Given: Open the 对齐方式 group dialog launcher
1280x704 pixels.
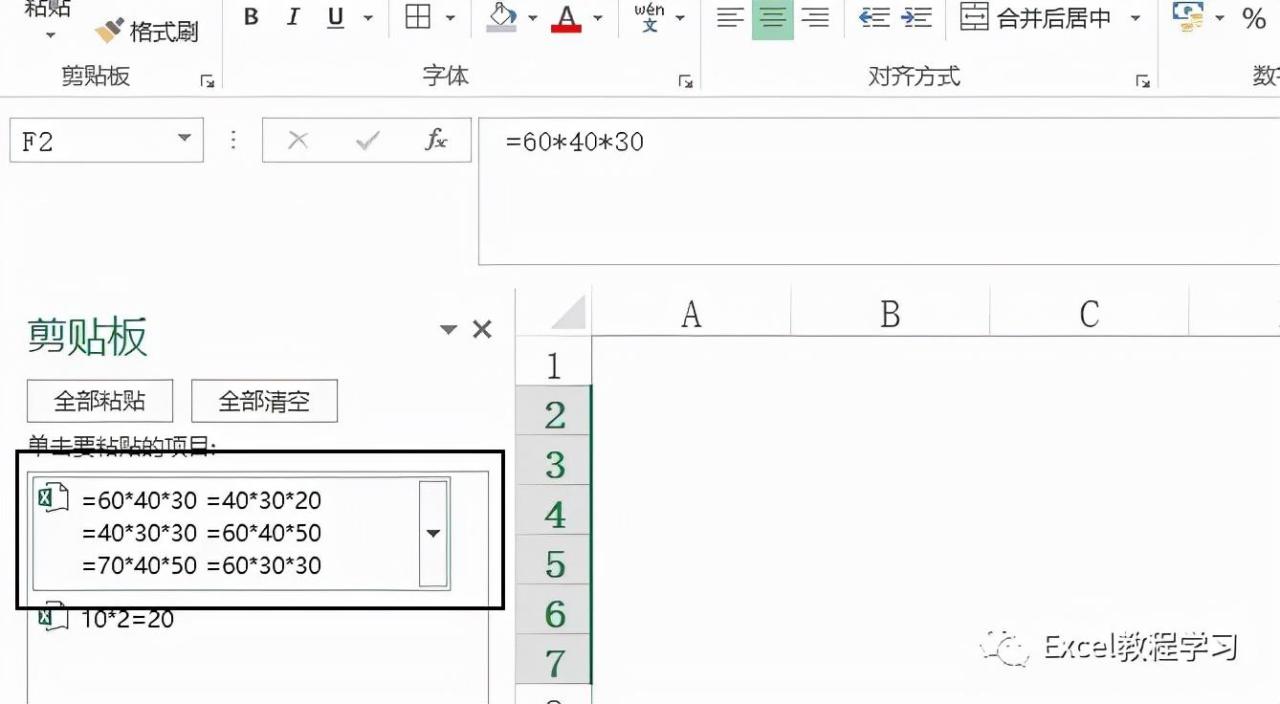Looking at the screenshot, I should 1143,81.
